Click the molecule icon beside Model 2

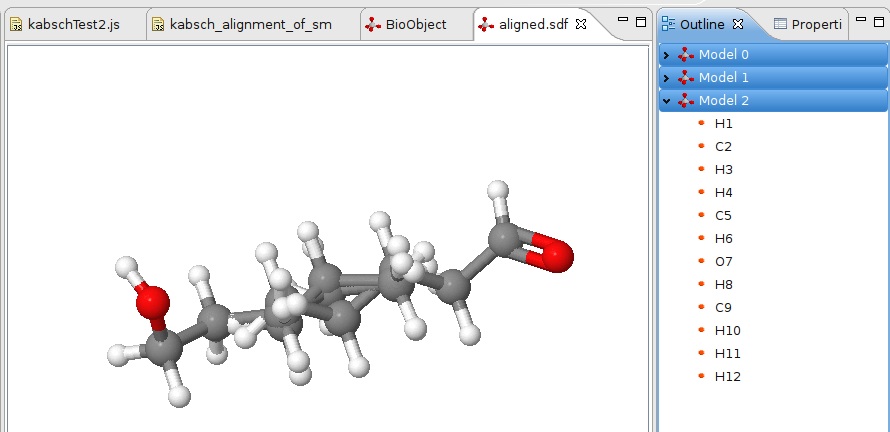click(685, 100)
